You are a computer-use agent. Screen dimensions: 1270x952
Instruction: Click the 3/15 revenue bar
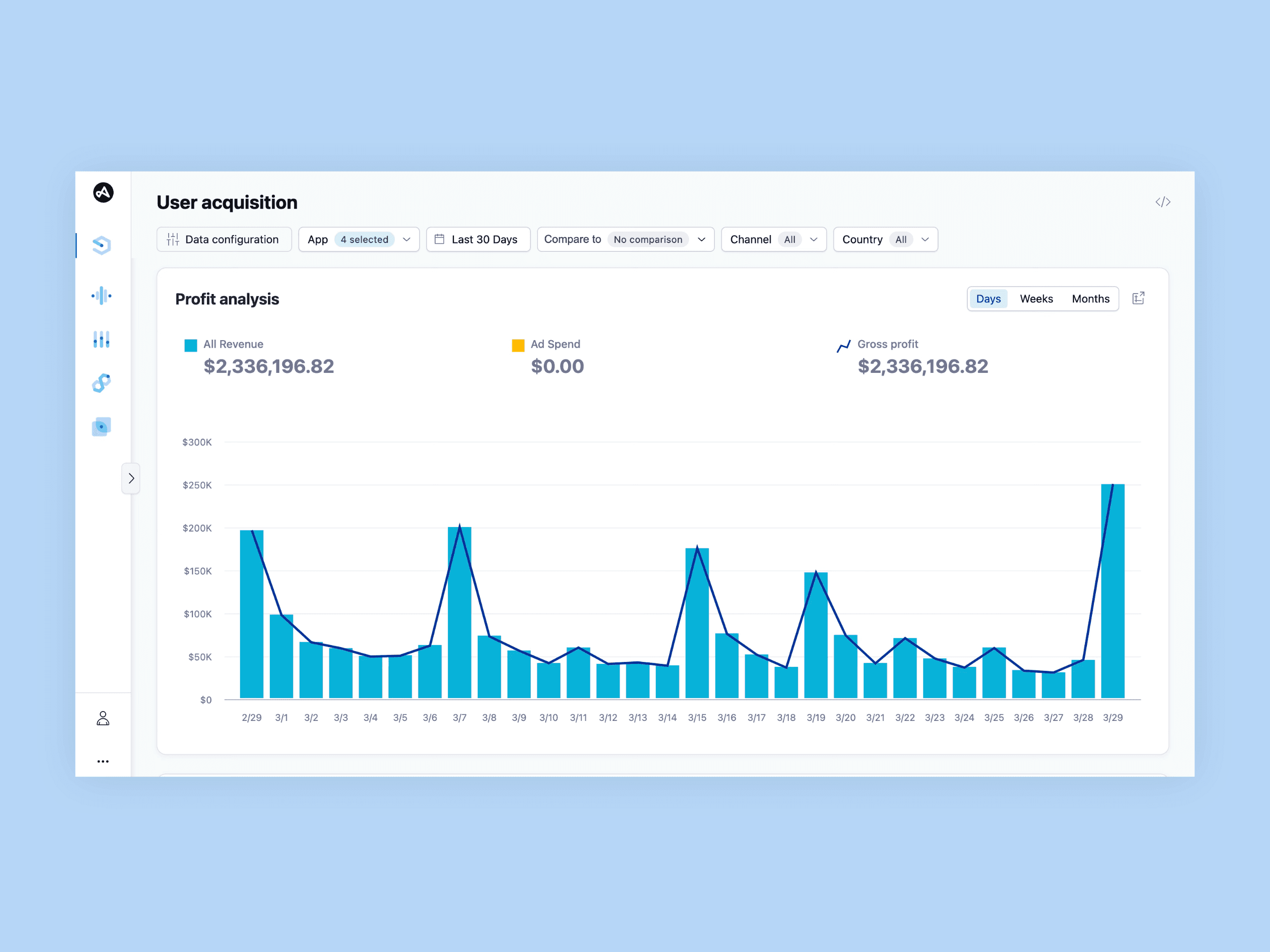pos(697,623)
